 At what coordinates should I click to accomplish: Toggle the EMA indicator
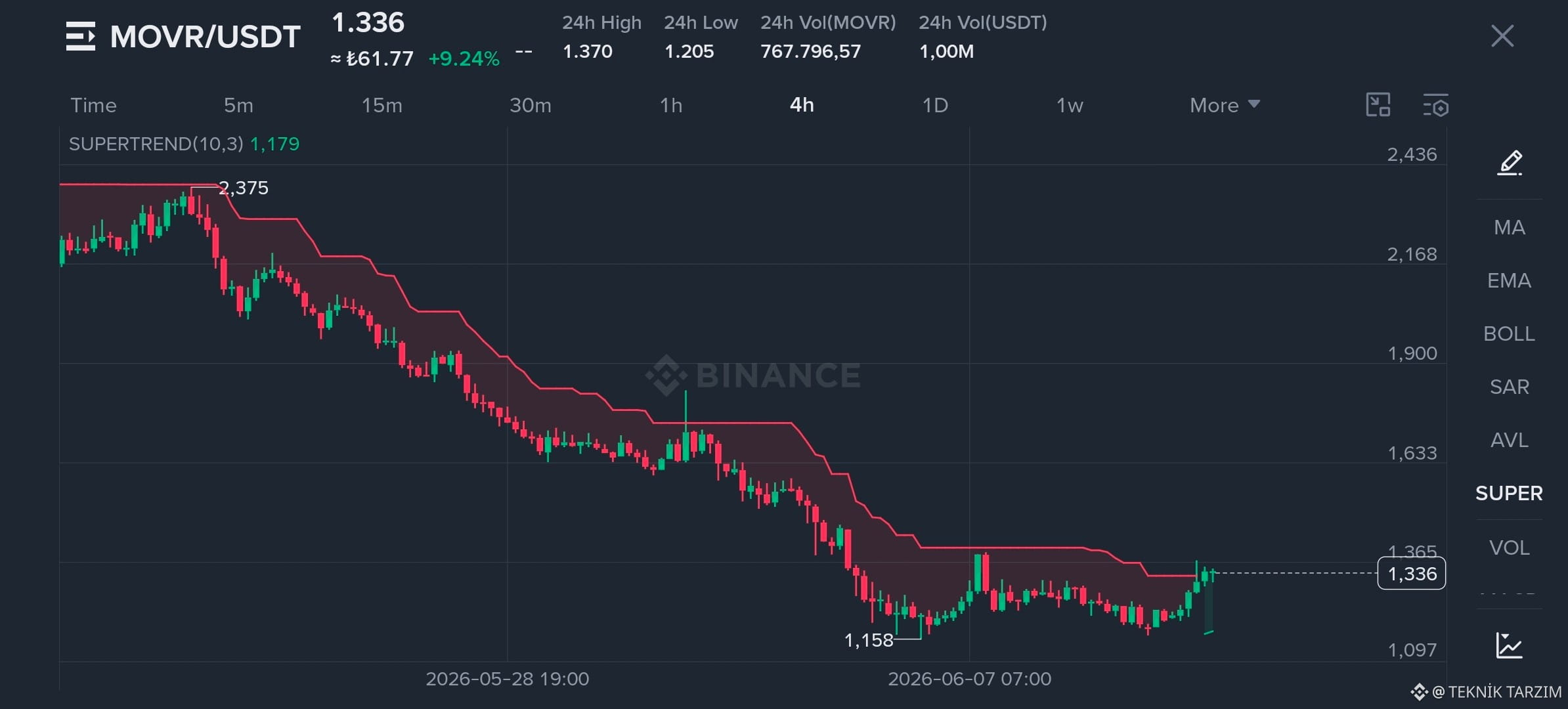(1510, 281)
